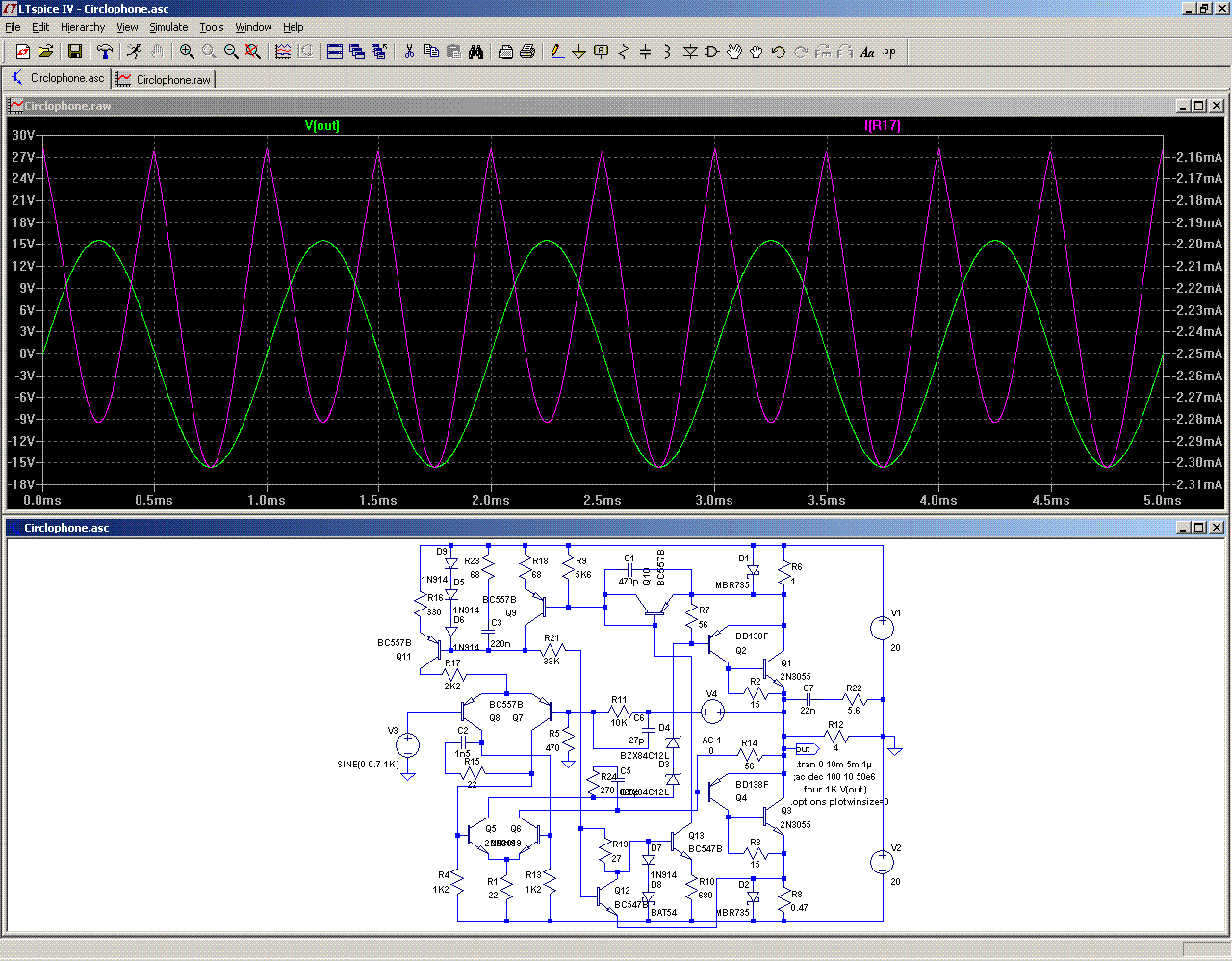This screenshot has width=1232, height=961.
Task: Select the Draw Wire pencil tool
Action: coord(556,52)
